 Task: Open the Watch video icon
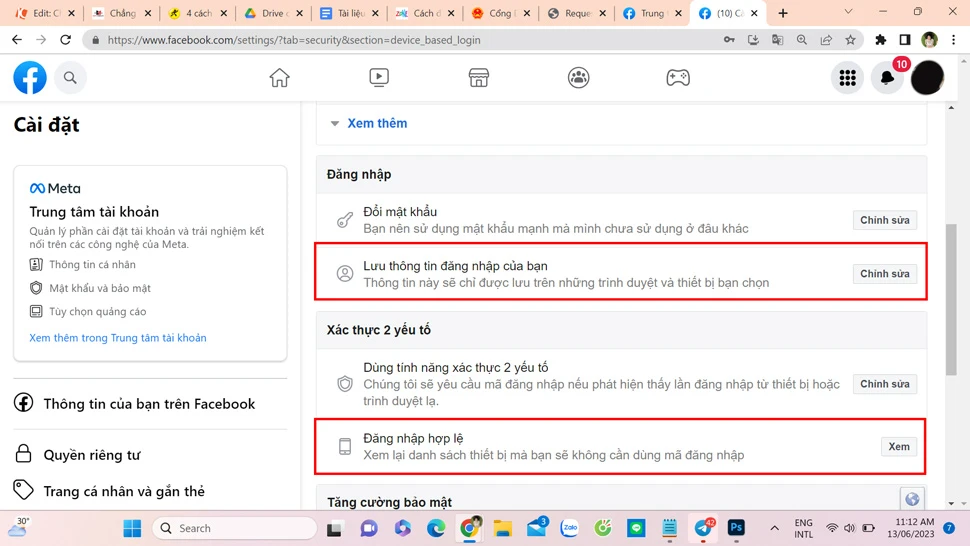coord(379,77)
